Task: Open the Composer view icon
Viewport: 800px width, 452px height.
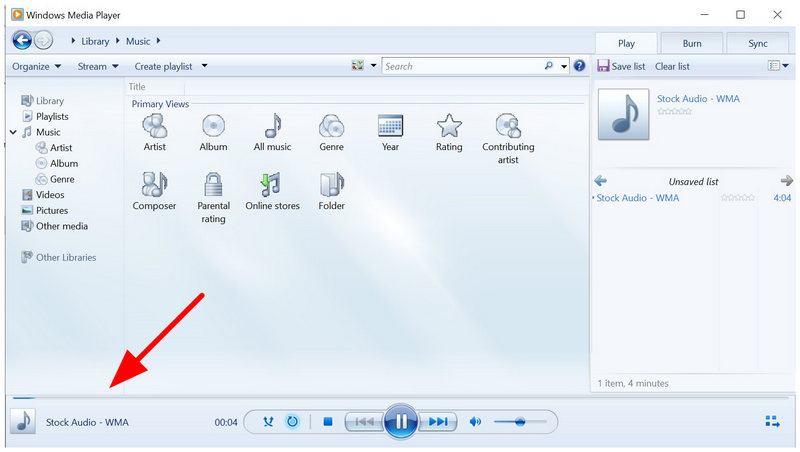Action: [154, 184]
